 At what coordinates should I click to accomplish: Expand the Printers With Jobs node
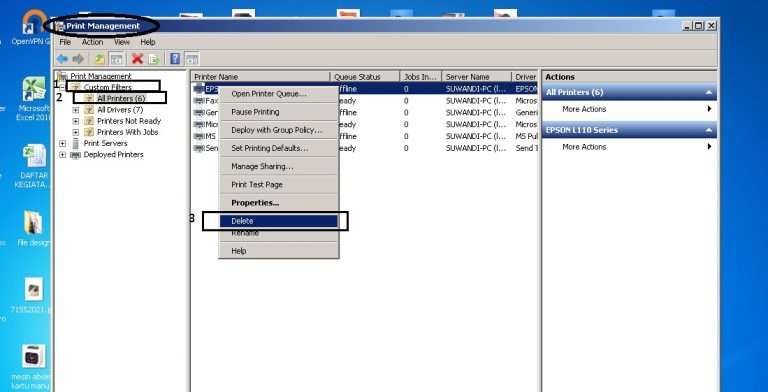click(x=75, y=132)
